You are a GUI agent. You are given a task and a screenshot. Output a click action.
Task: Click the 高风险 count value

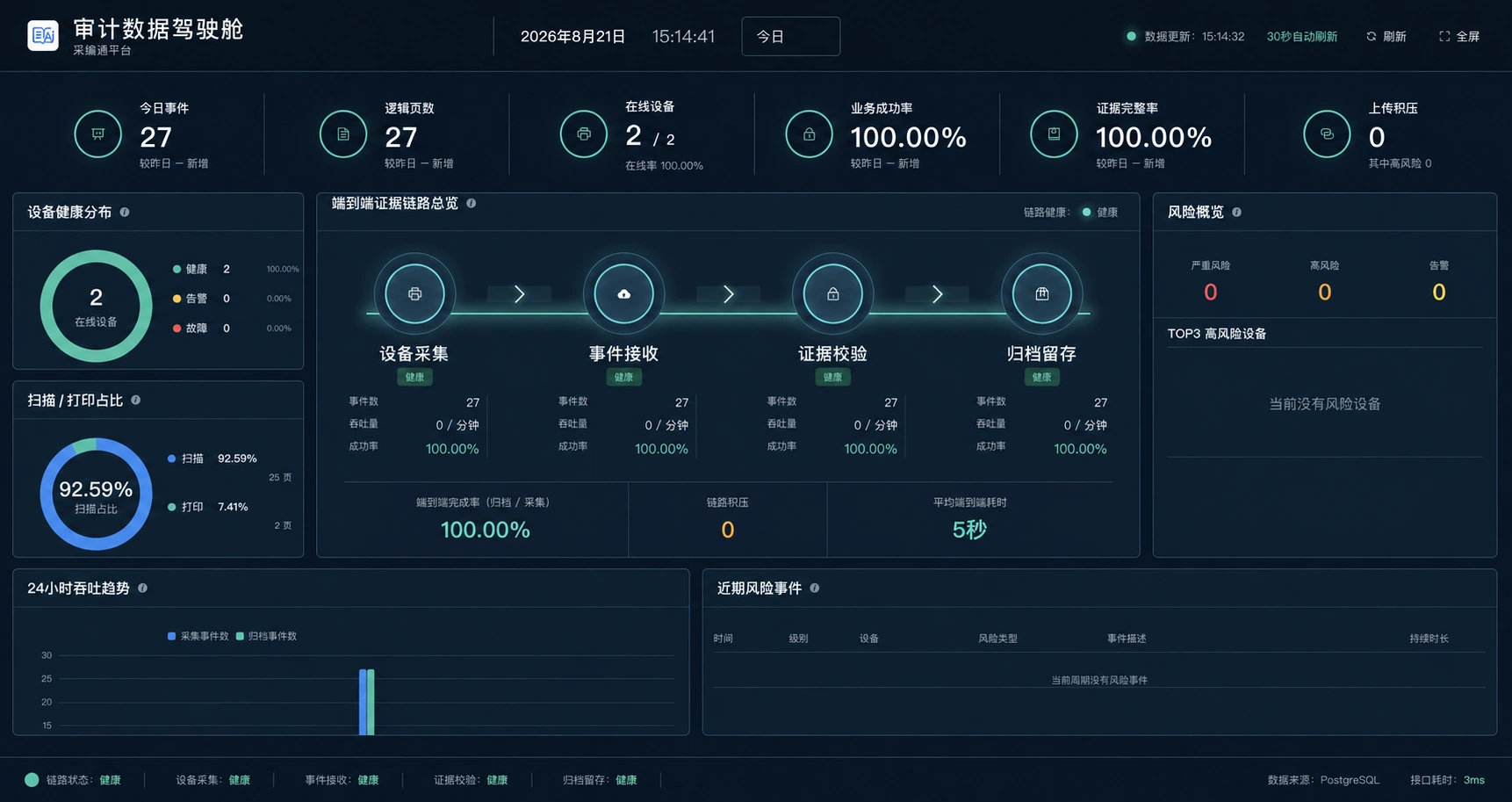[1324, 293]
